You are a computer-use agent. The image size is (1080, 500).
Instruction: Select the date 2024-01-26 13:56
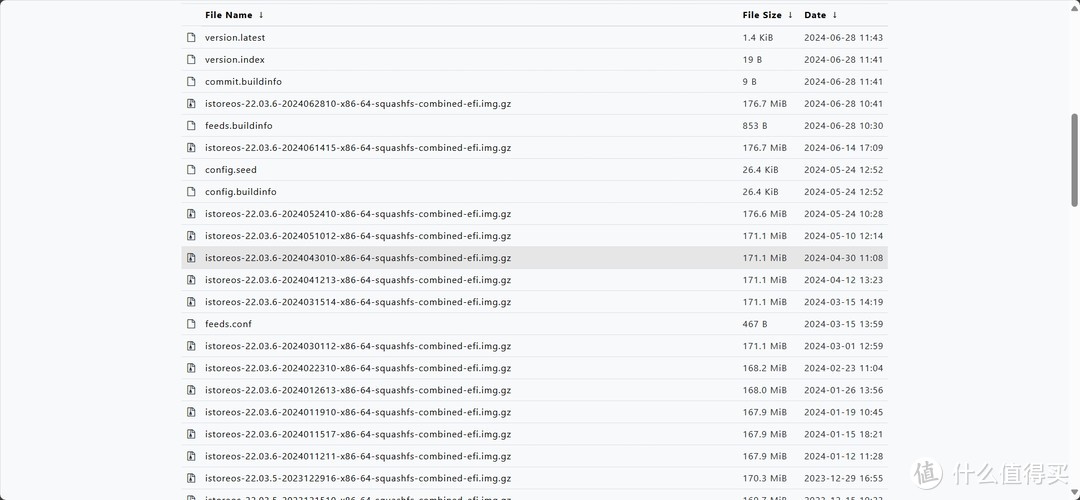pos(843,390)
